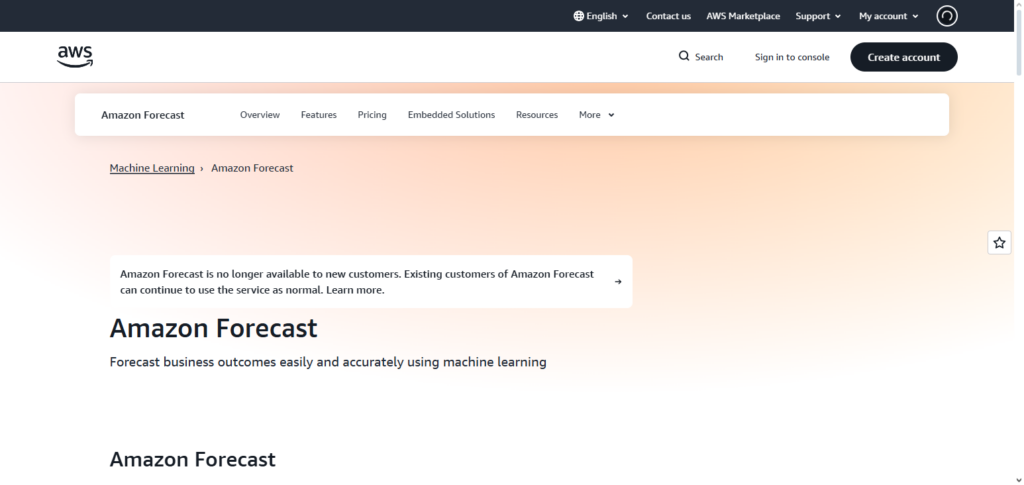Click the Create account button
The width and height of the screenshot is (1024, 485).
(904, 57)
